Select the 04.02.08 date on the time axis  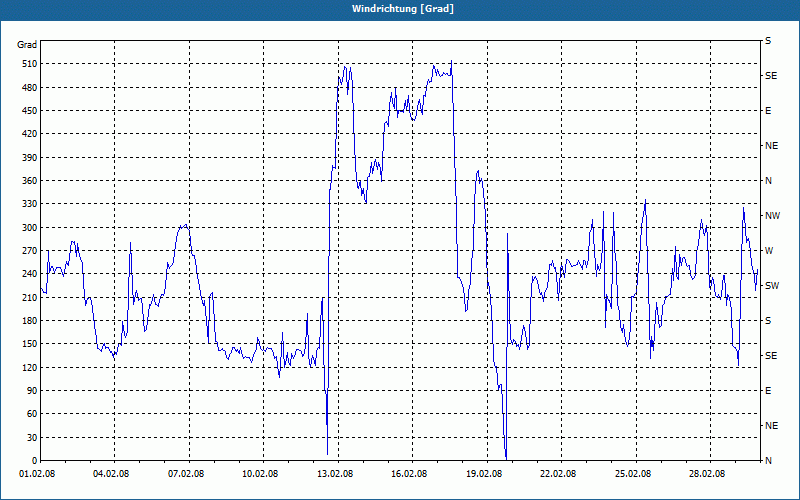[111, 474]
